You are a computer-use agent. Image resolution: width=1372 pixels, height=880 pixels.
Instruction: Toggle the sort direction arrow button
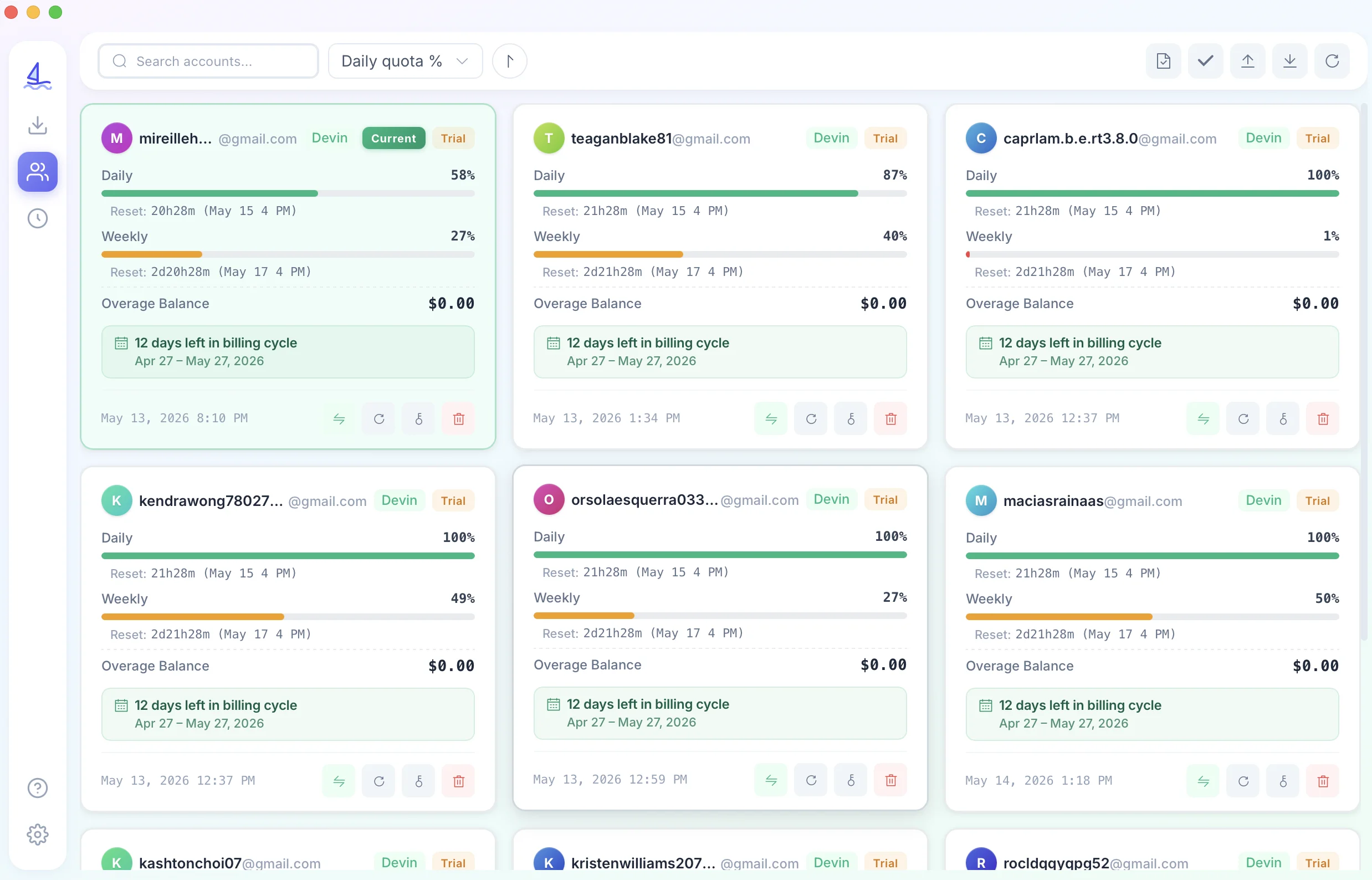(509, 61)
